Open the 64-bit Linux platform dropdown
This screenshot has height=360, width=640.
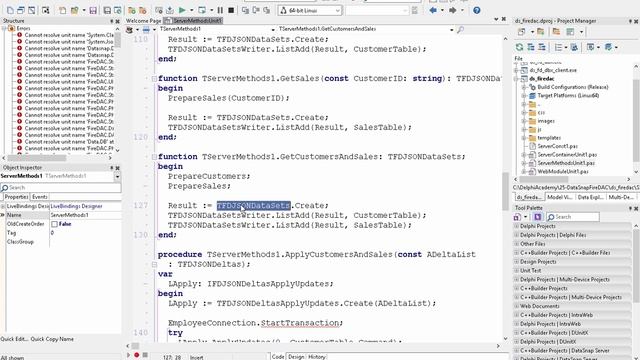click(338, 11)
